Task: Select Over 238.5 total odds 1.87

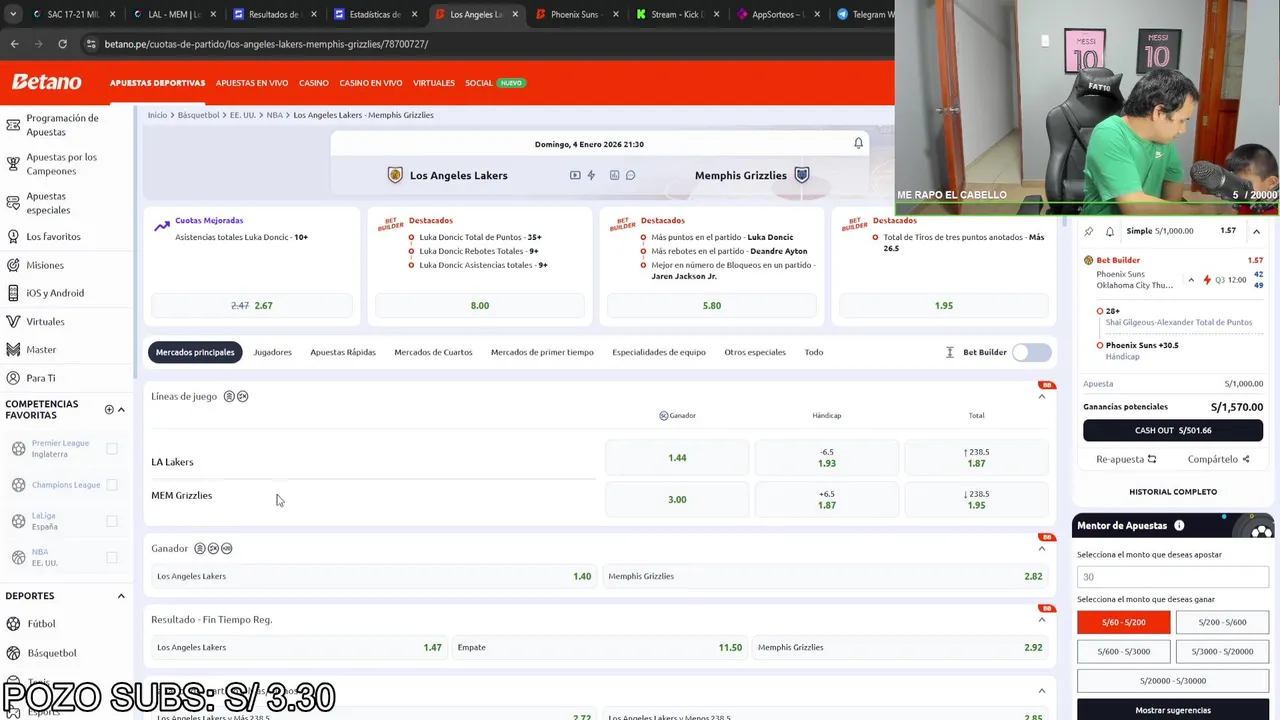Action: click(x=976, y=458)
